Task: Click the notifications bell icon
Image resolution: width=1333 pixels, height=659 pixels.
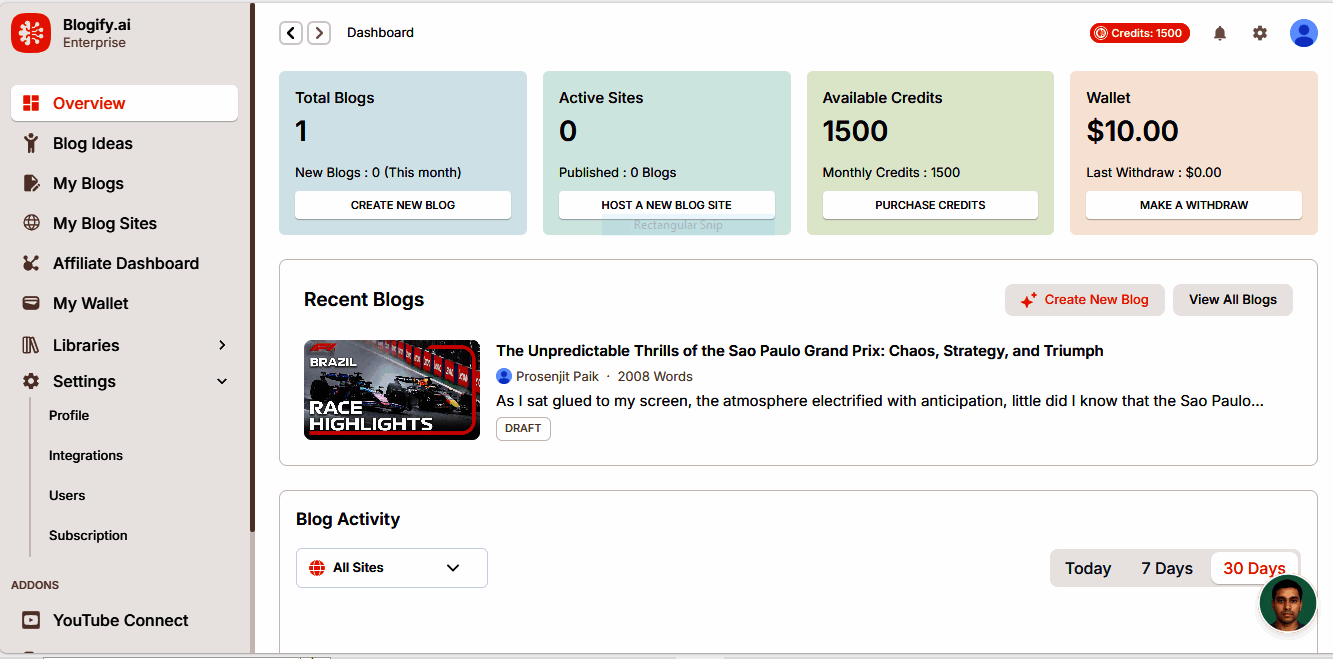Action: (x=1220, y=32)
